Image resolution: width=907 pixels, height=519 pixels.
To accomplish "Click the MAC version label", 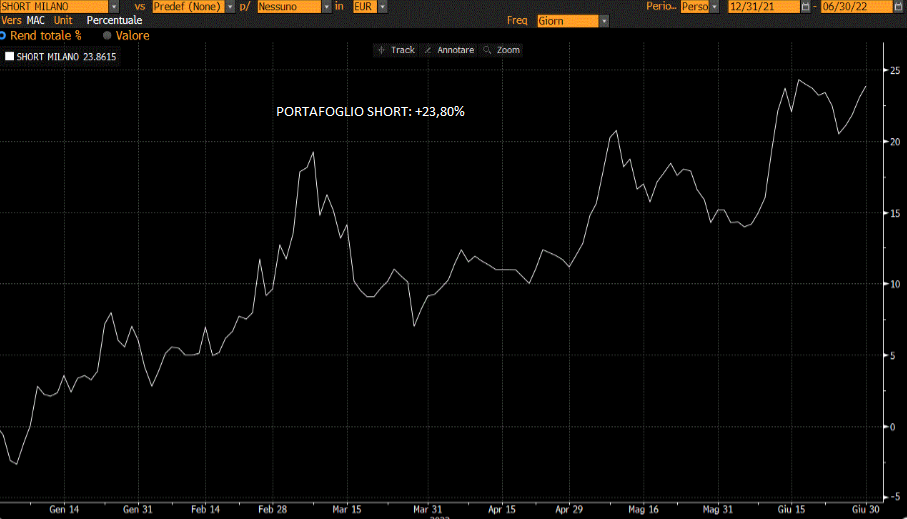I will 37,20.
